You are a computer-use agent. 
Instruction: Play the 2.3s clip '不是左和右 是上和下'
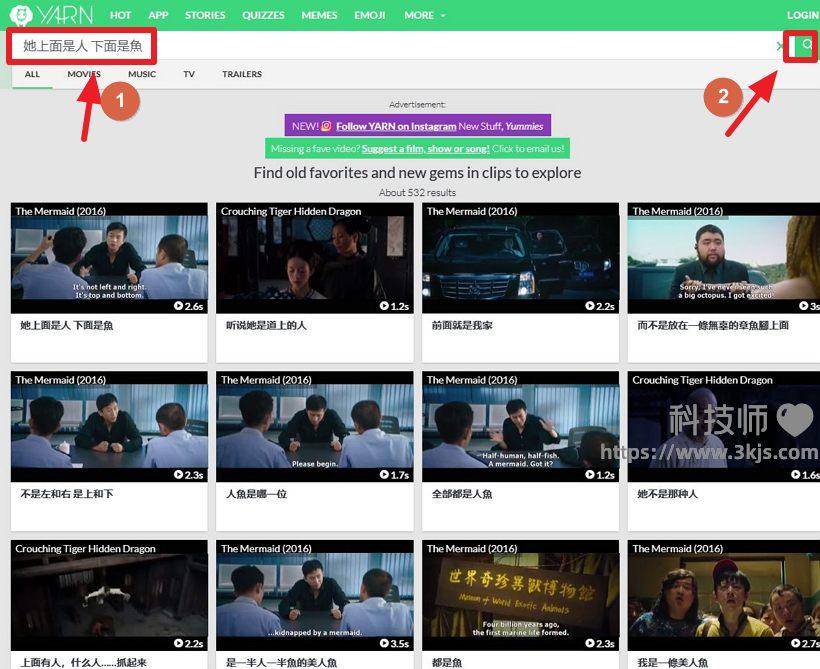click(178, 475)
